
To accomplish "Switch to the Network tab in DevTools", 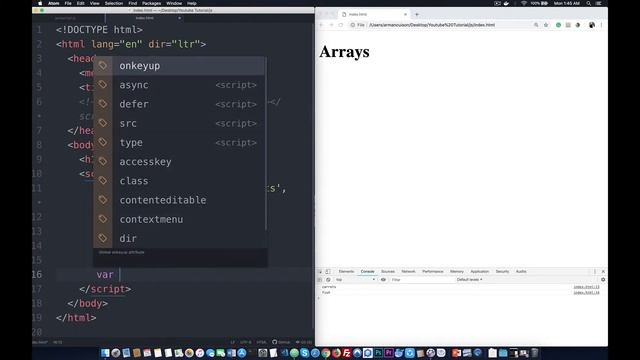I will tap(408, 271).
